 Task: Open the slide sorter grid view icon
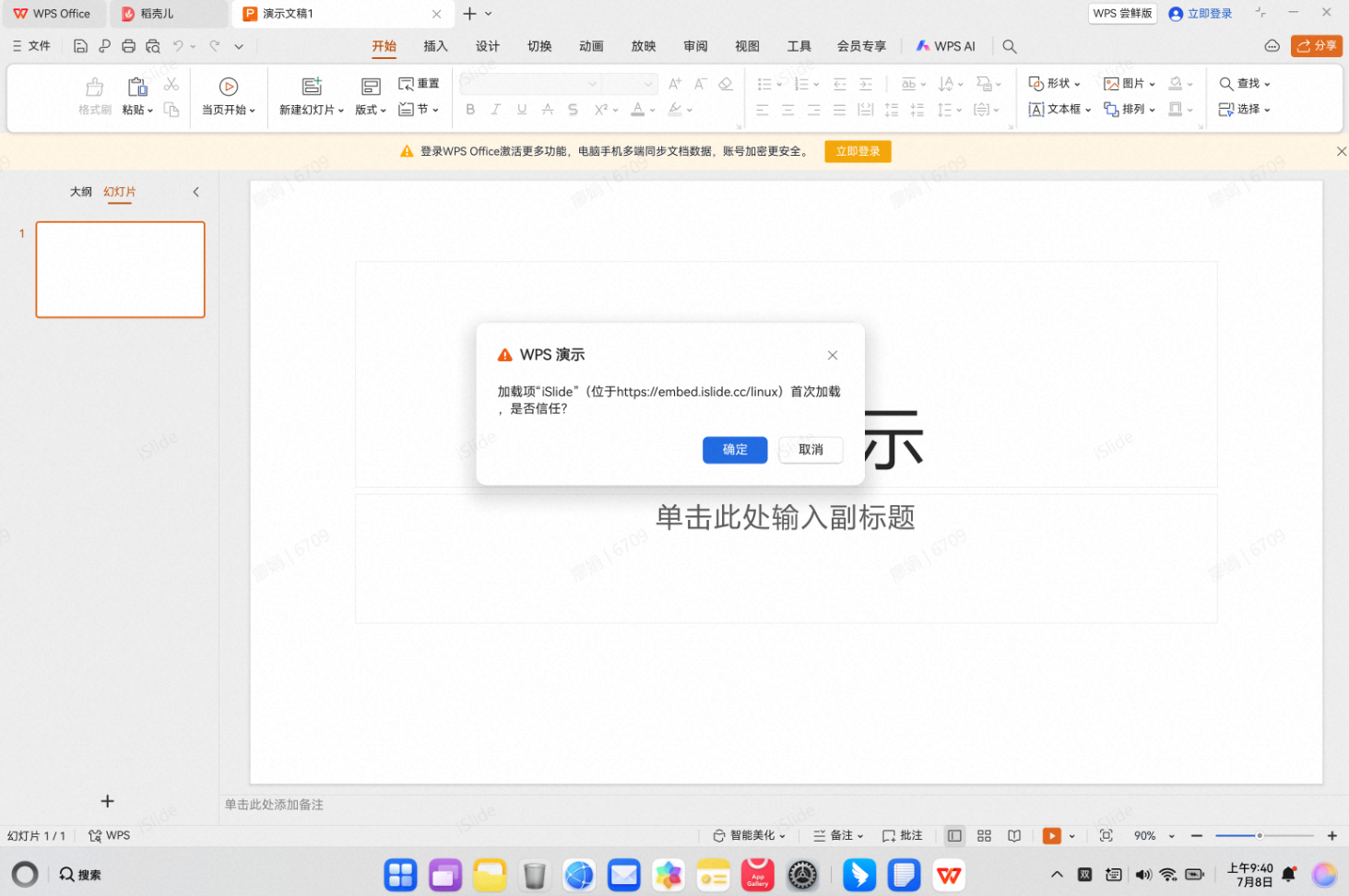984,836
